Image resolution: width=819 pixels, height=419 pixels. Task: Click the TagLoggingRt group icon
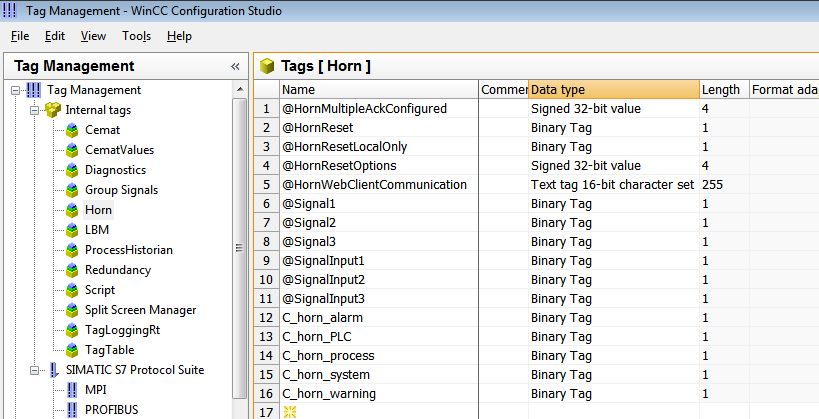72,330
